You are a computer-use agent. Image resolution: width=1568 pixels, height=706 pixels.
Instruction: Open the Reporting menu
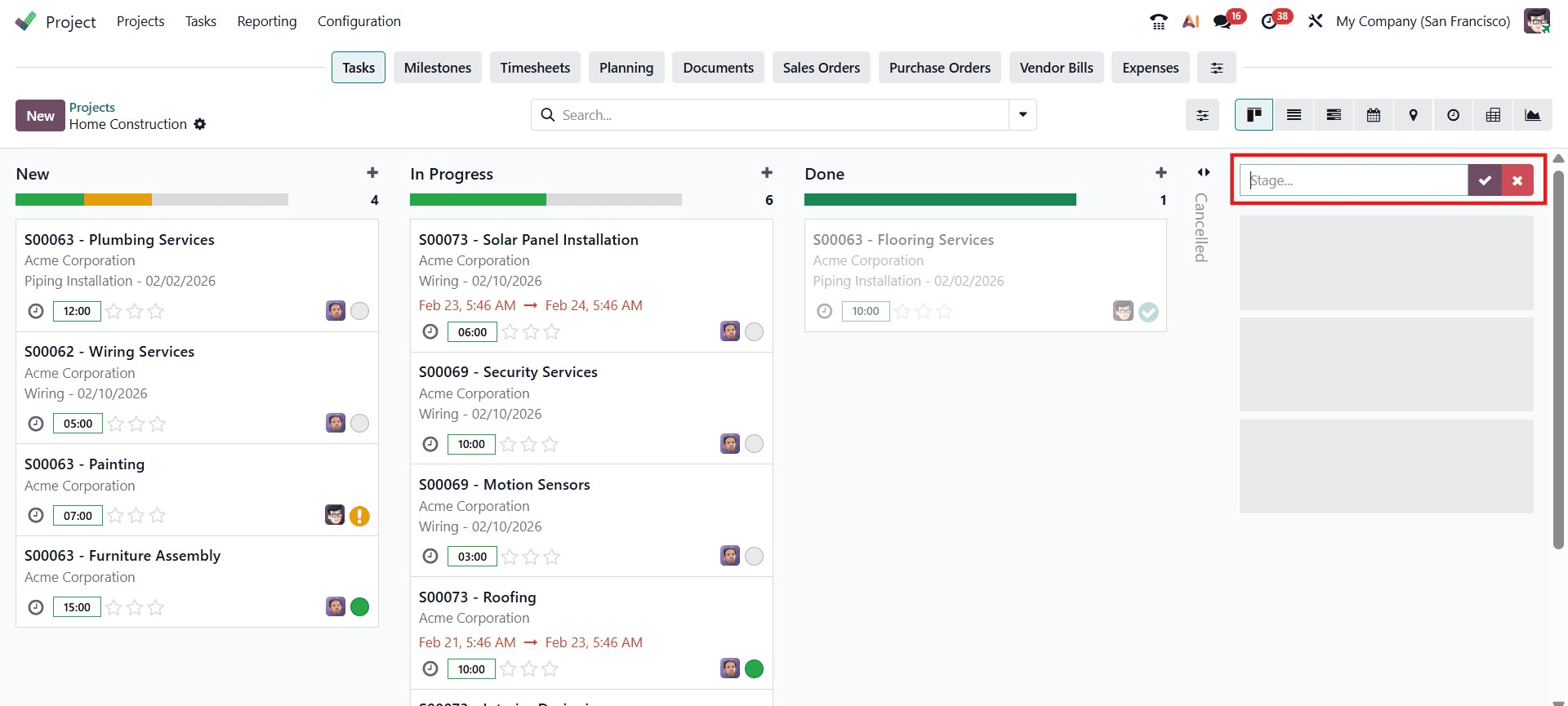[267, 21]
